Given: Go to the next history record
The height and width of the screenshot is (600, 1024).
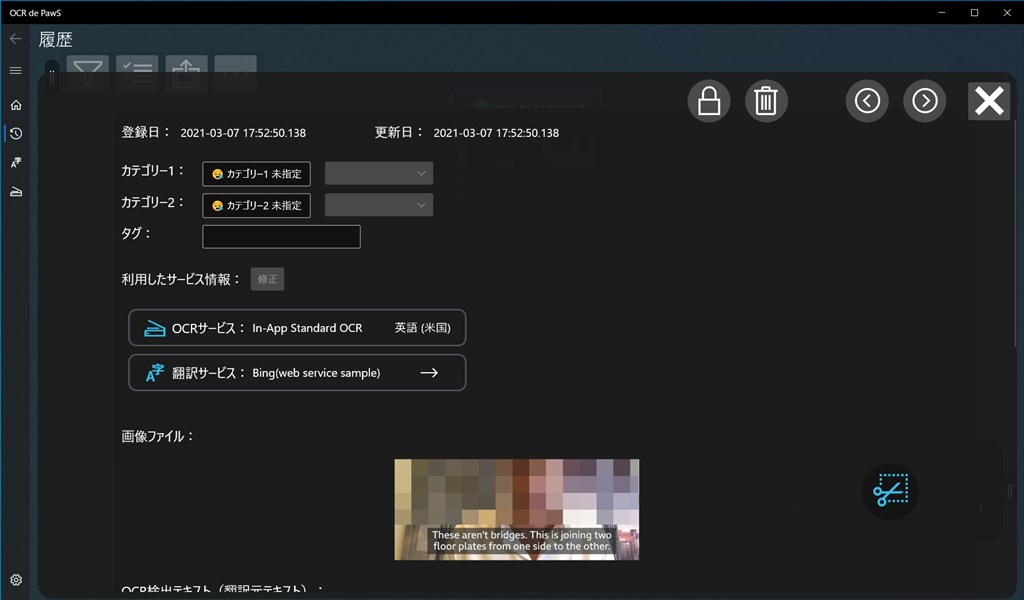Looking at the screenshot, I should (x=924, y=101).
